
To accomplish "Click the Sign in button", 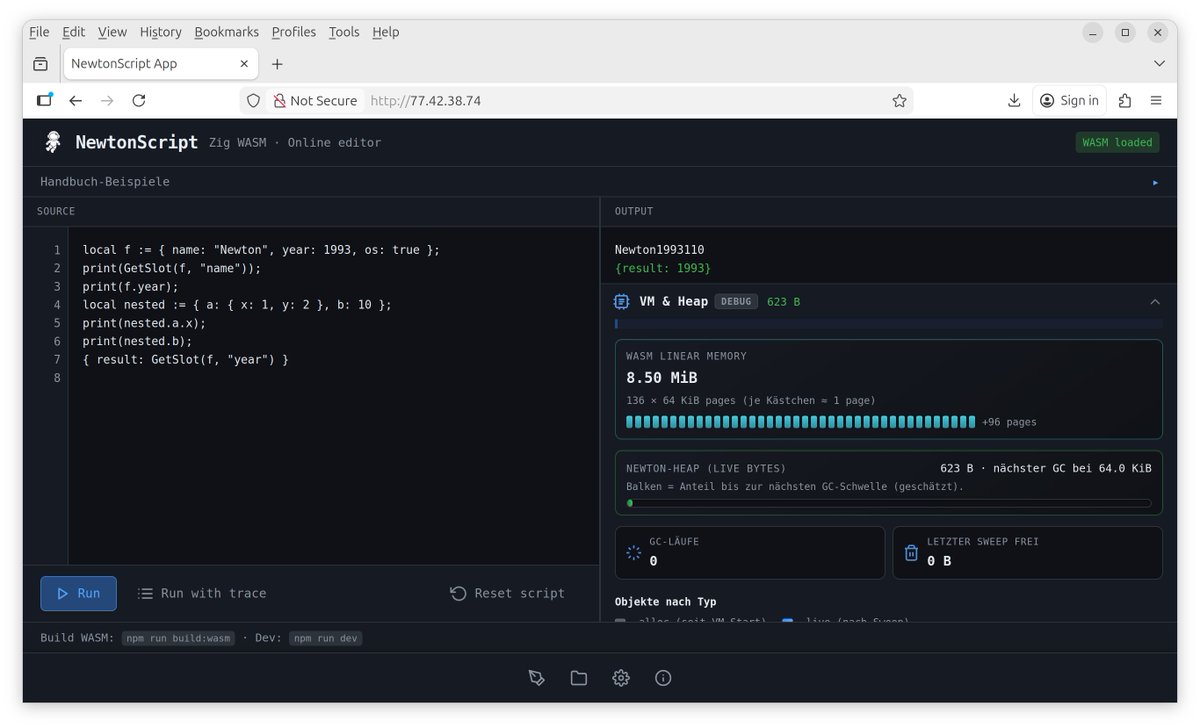I will tap(1069, 100).
